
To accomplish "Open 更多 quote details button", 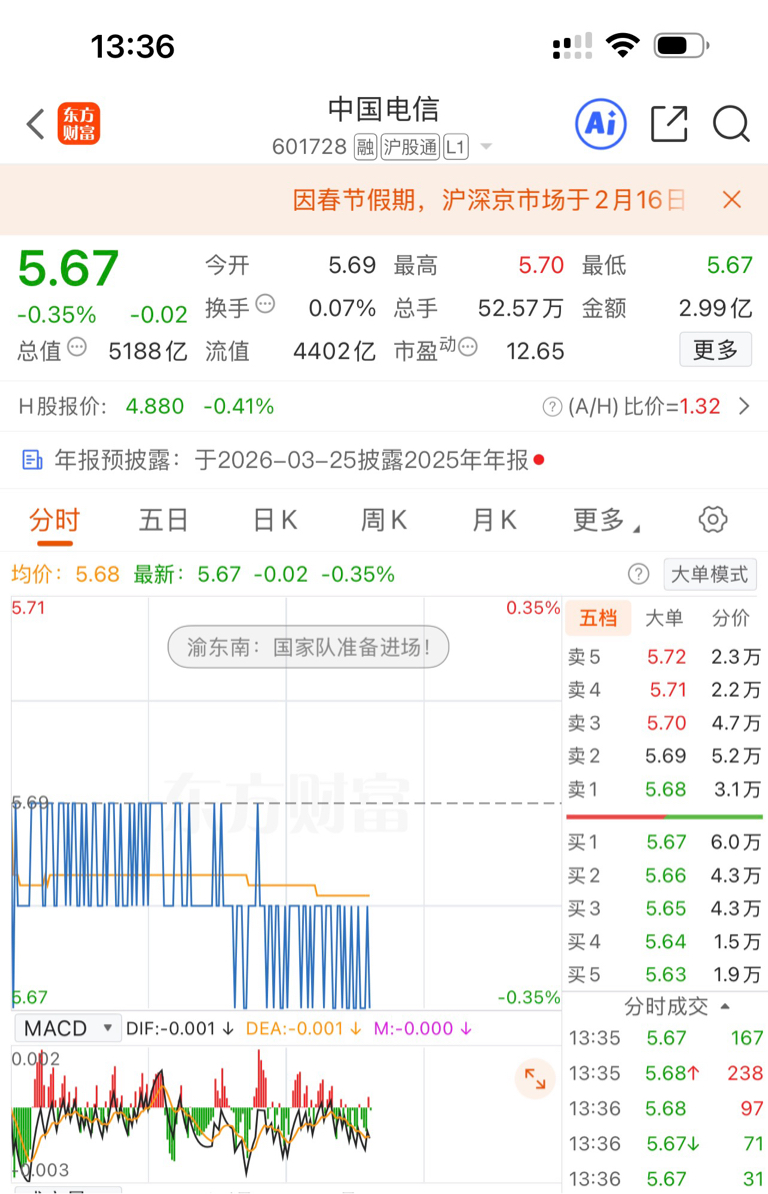I will coord(715,350).
